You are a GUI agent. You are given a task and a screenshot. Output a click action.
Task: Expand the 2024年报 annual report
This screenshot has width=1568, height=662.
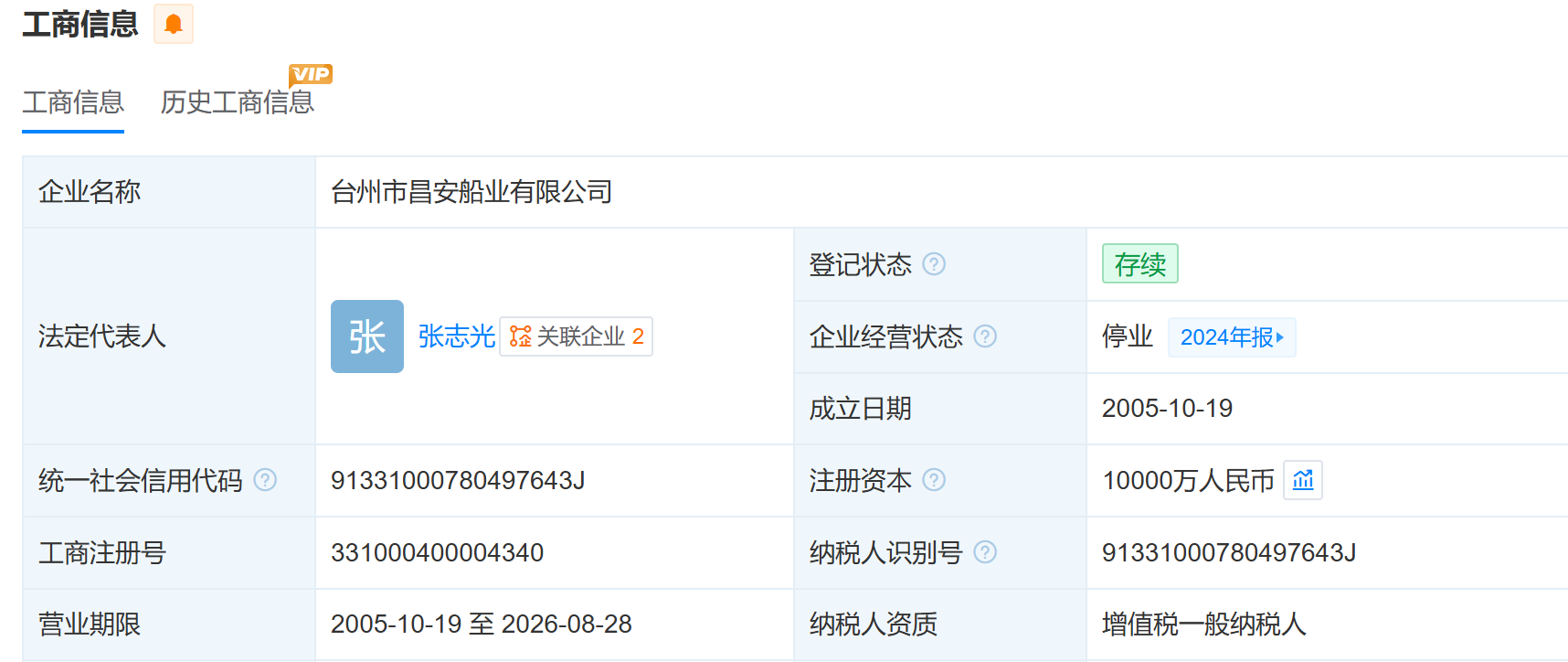click(1231, 337)
